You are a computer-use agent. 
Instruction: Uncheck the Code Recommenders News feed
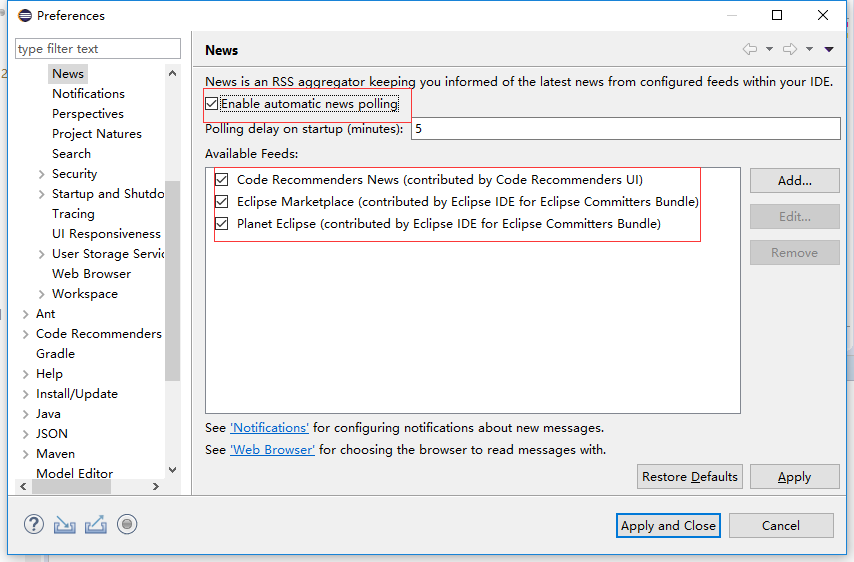click(x=222, y=180)
